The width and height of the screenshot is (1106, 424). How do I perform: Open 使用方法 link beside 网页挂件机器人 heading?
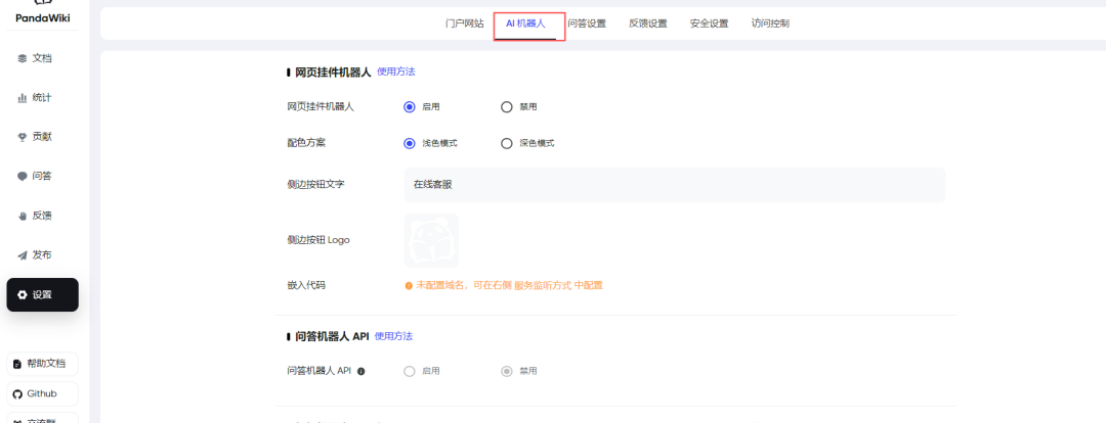click(x=396, y=72)
